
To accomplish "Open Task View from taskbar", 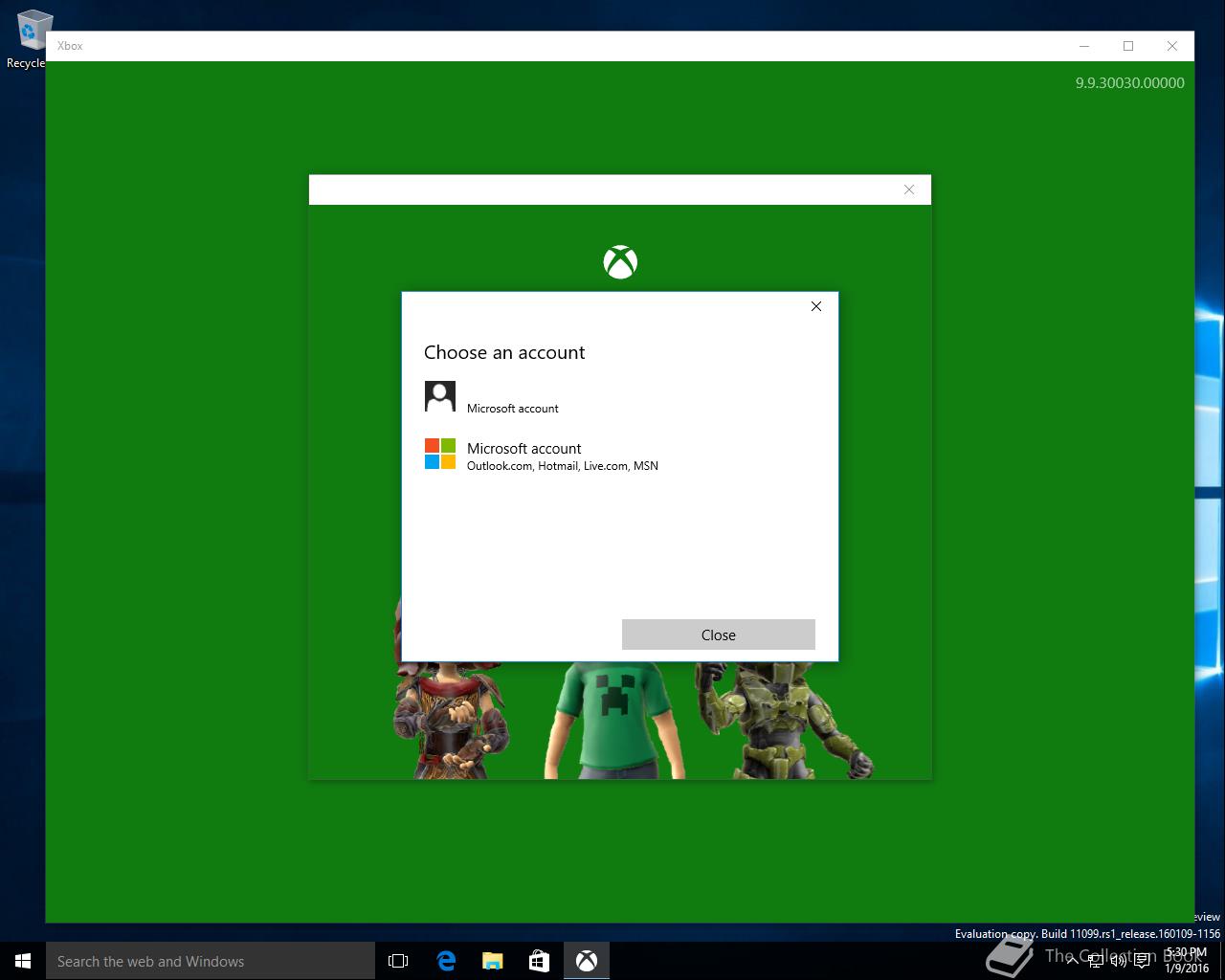I will tap(398, 961).
